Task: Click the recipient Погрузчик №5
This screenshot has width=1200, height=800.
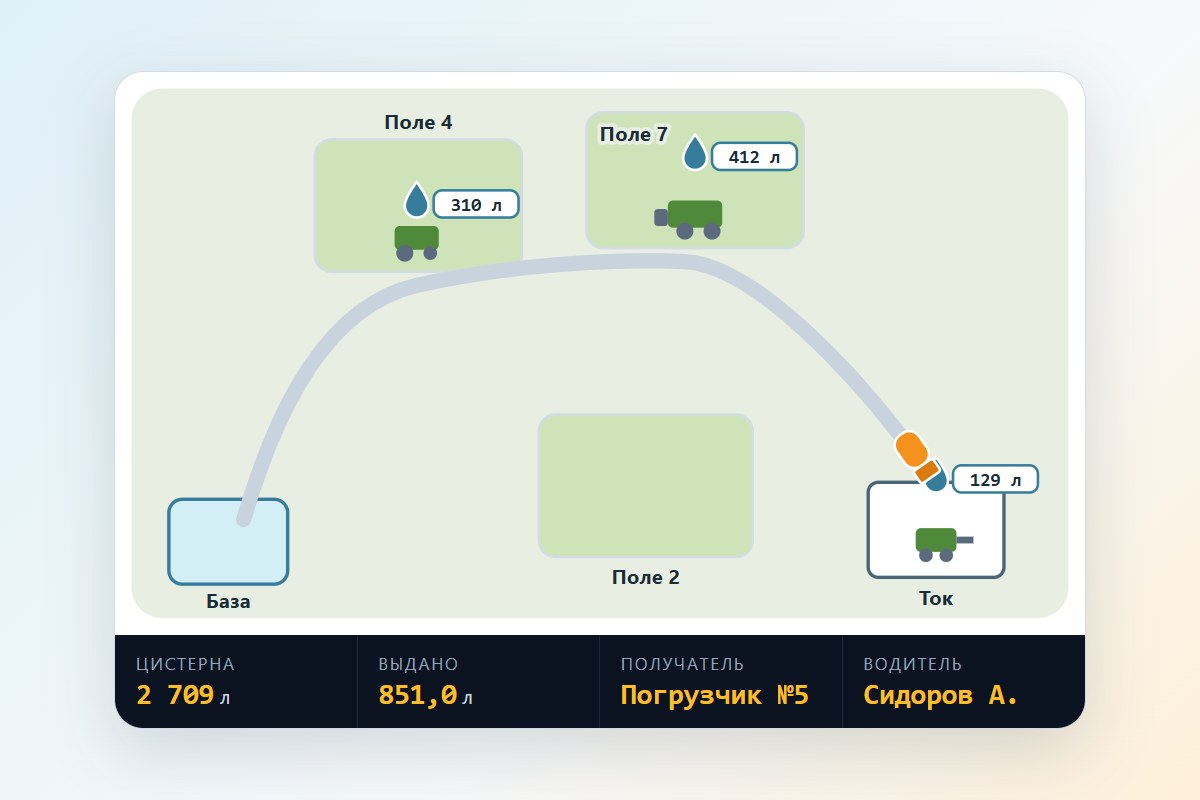Action: pos(714,695)
